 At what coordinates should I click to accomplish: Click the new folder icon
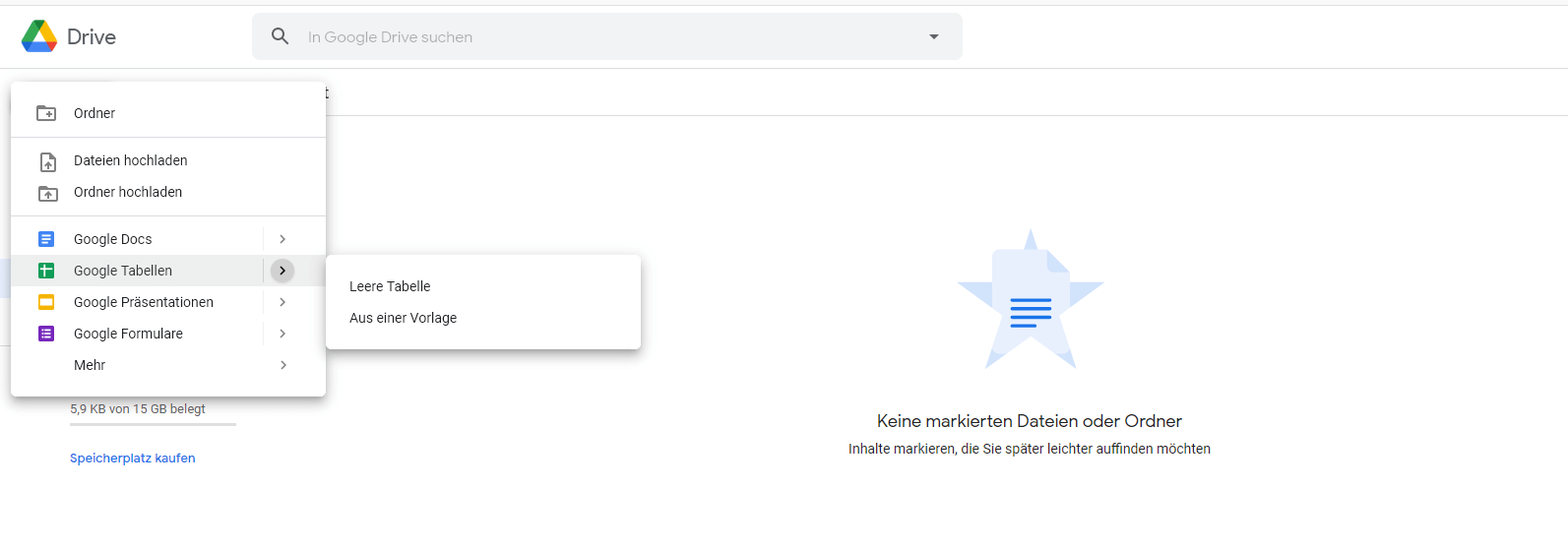[x=46, y=113]
